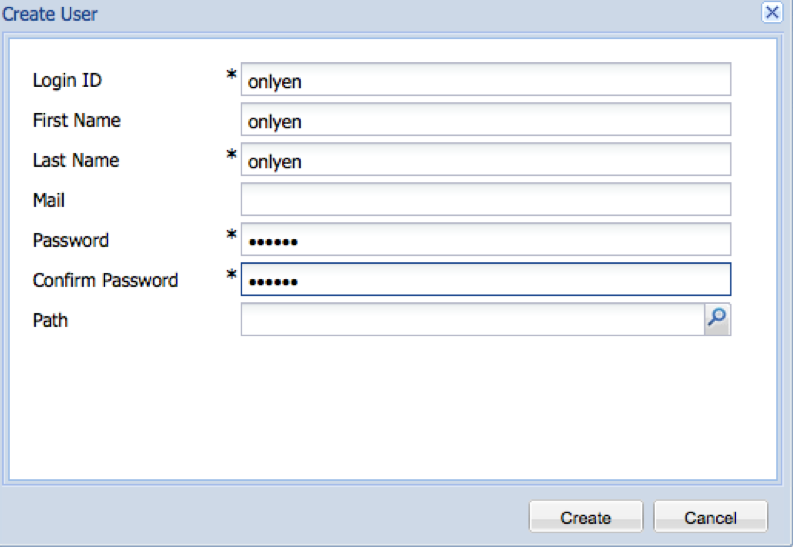This screenshot has width=793, height=547.
Task: Click inside the Path text field
Action: 472,320
